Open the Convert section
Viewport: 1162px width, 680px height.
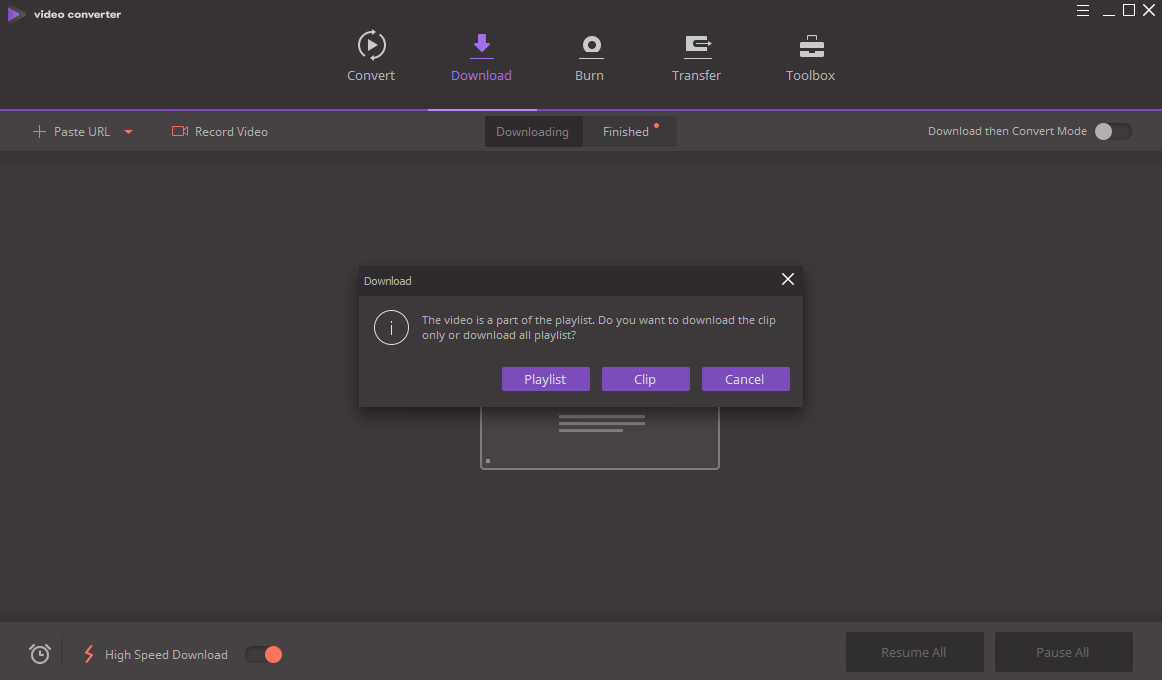tap(371, 56)
